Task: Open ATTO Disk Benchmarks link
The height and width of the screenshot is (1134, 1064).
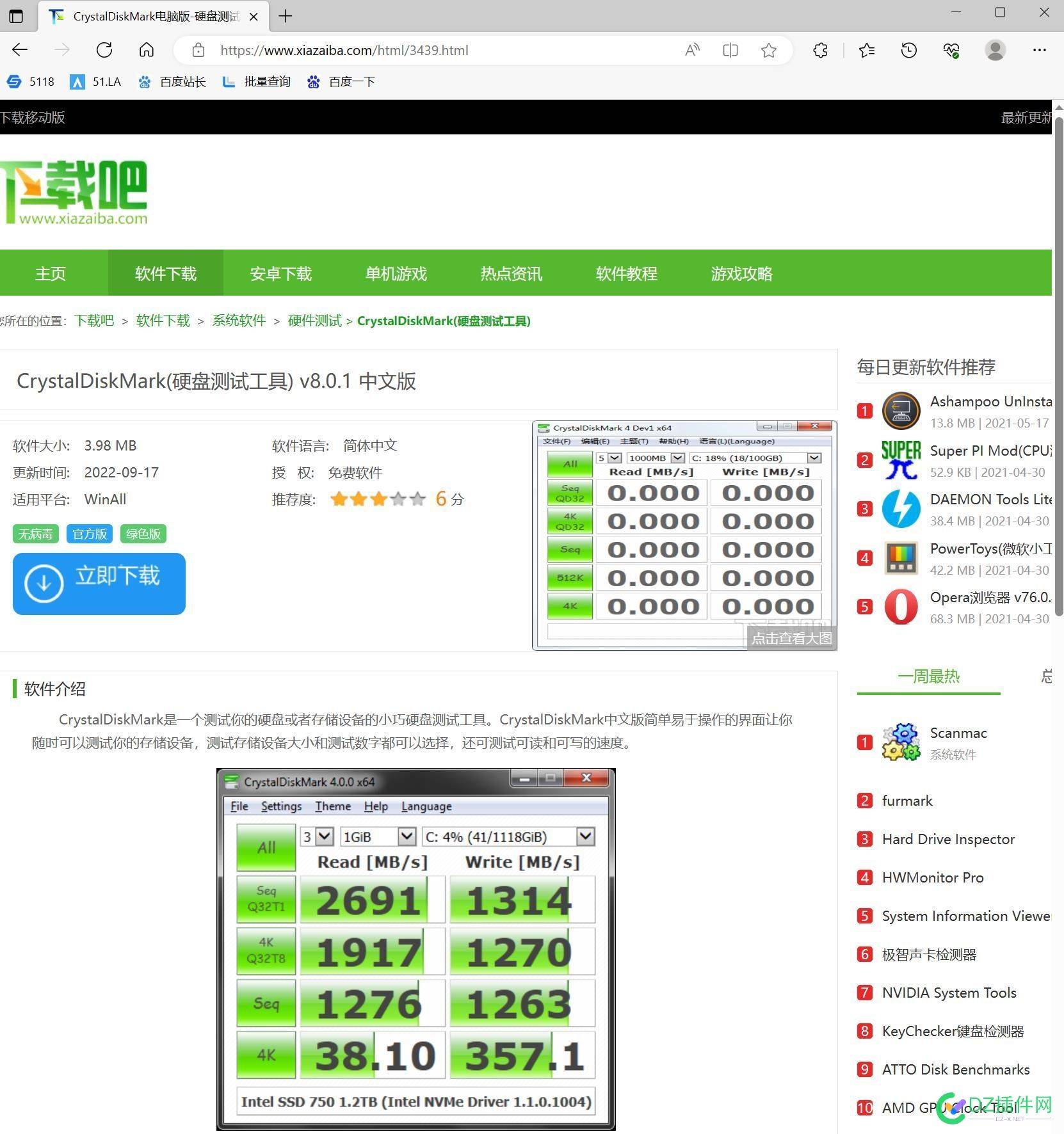Action: click(x=956, y=1069)
